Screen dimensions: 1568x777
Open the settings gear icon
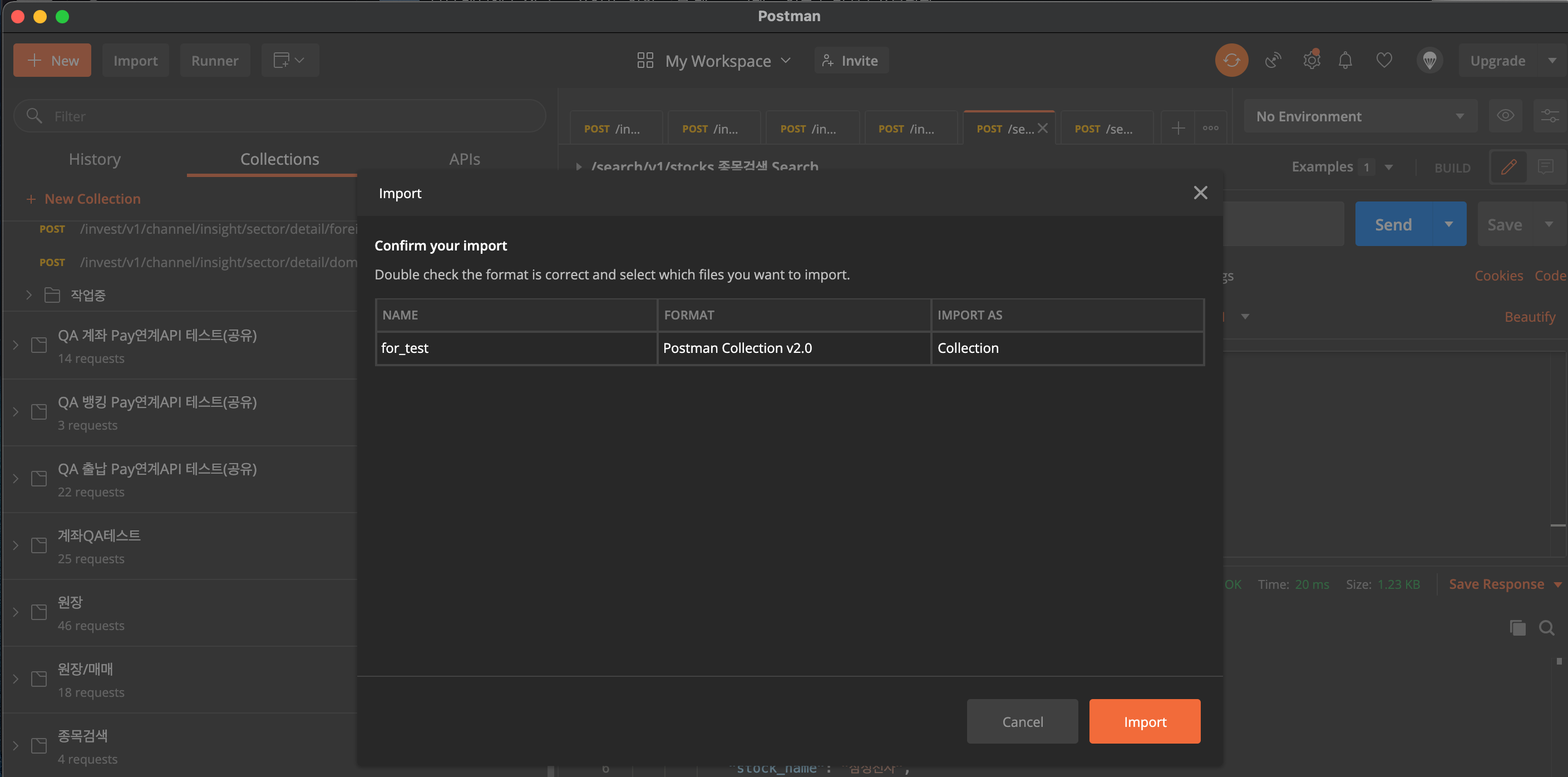[x=1311, y=60]
